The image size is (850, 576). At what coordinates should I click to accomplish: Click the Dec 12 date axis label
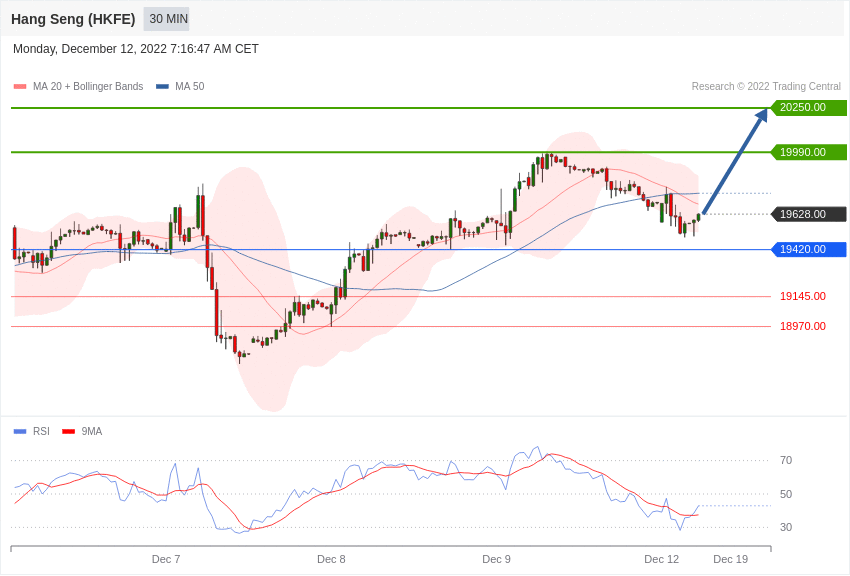point(661,559)
